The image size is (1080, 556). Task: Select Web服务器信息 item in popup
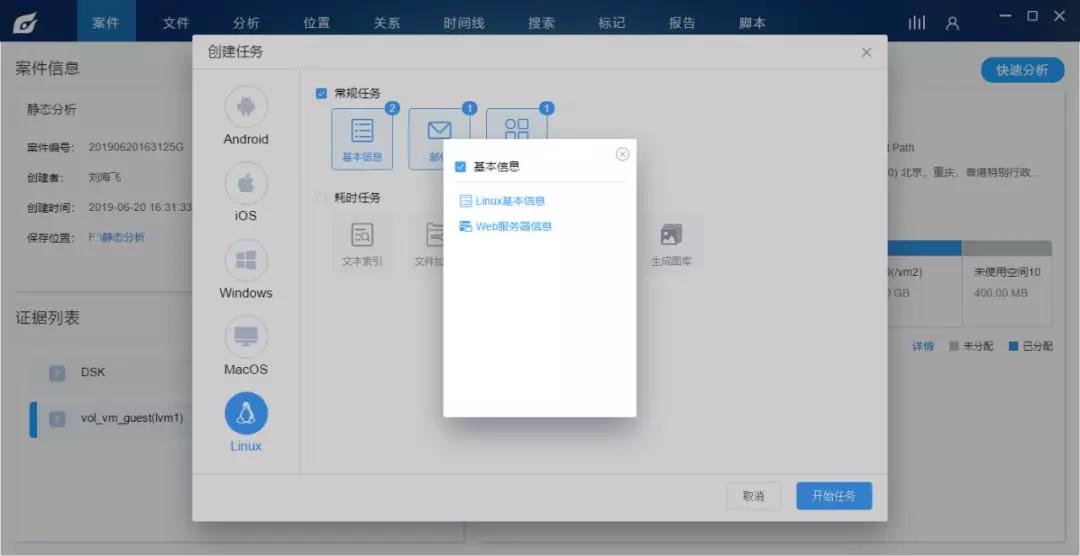point(506,226)
